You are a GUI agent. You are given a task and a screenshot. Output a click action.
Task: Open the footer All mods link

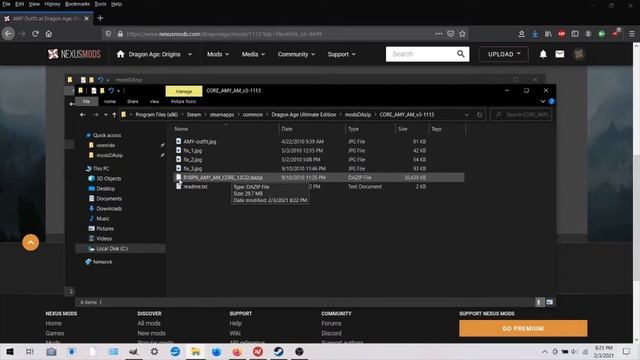pos(149,323)
